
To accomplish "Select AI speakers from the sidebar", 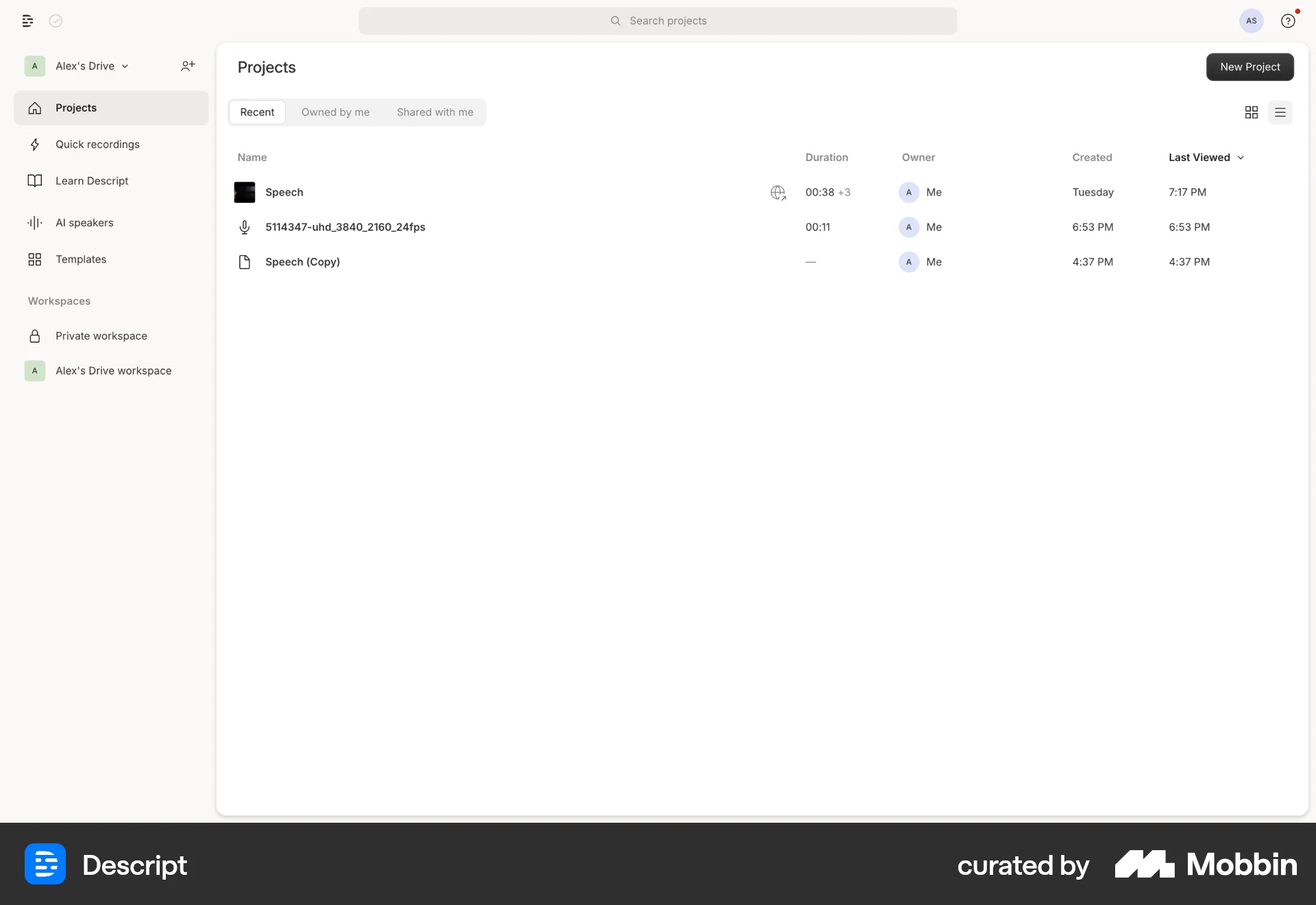I will point(84,222).
